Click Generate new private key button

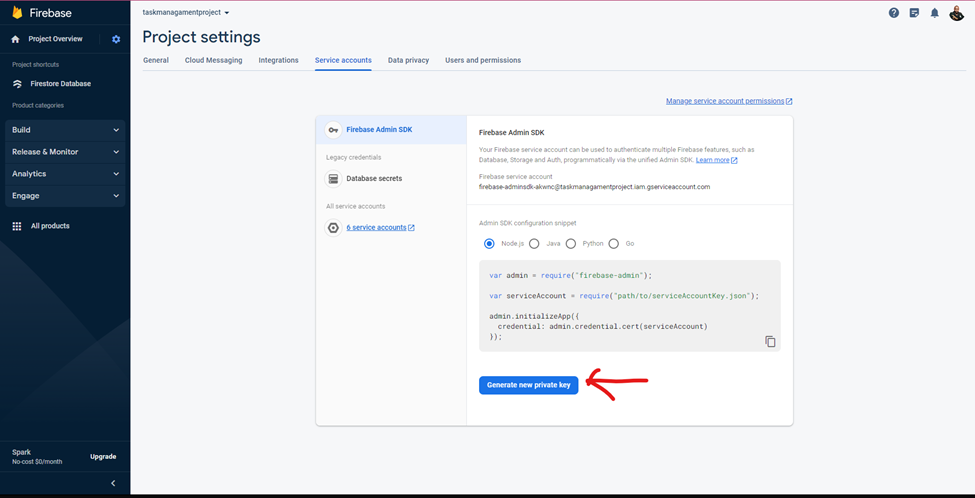click(529, 385)
